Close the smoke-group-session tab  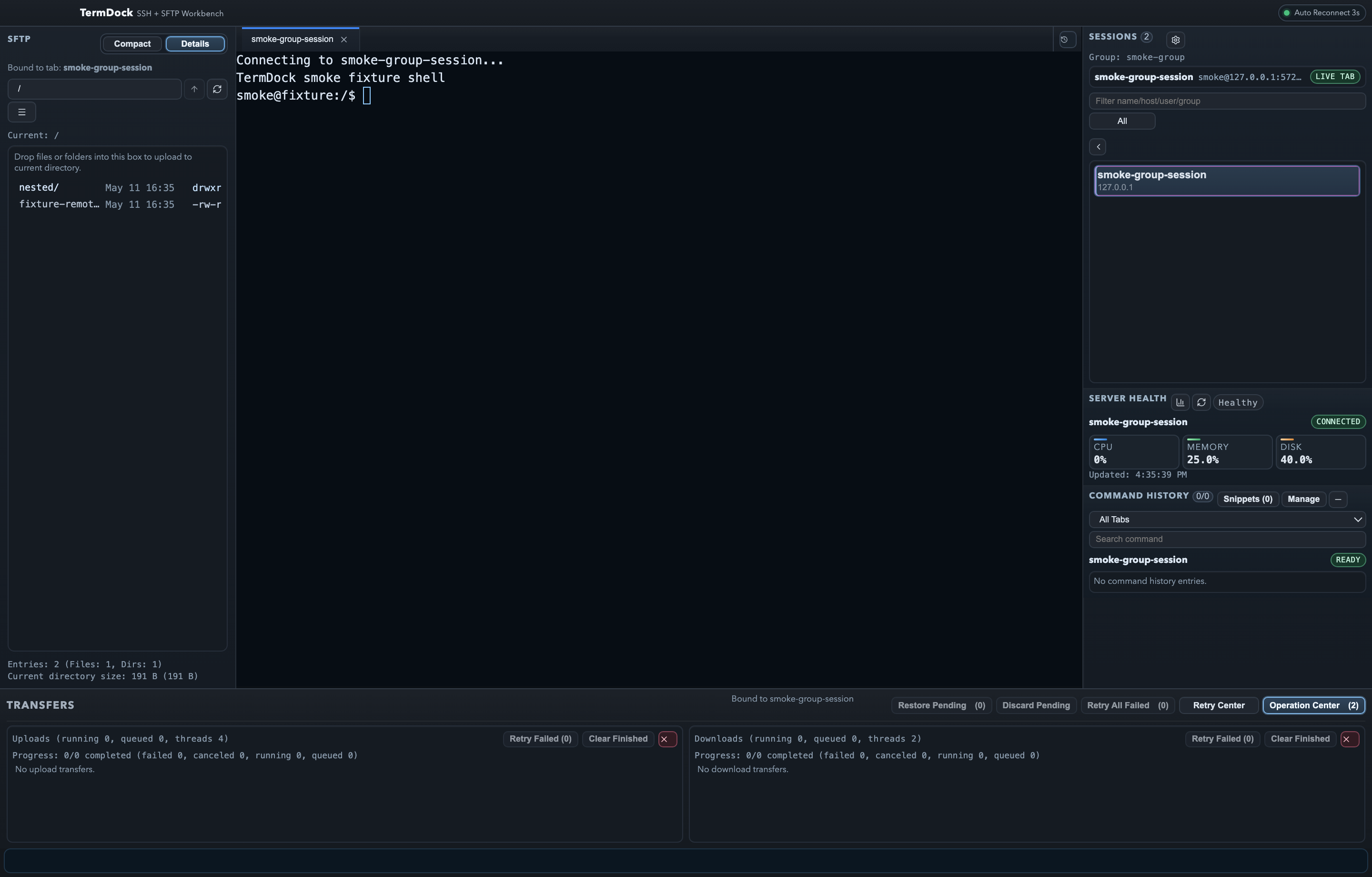pyautogui.click(x=343, y=40)
